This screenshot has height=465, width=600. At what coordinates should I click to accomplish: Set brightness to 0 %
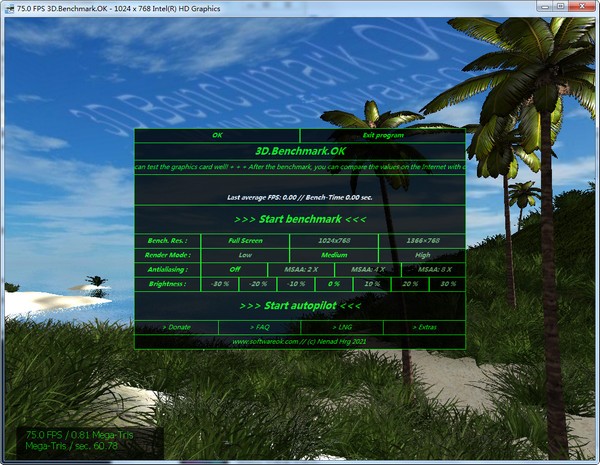point(334,284)
